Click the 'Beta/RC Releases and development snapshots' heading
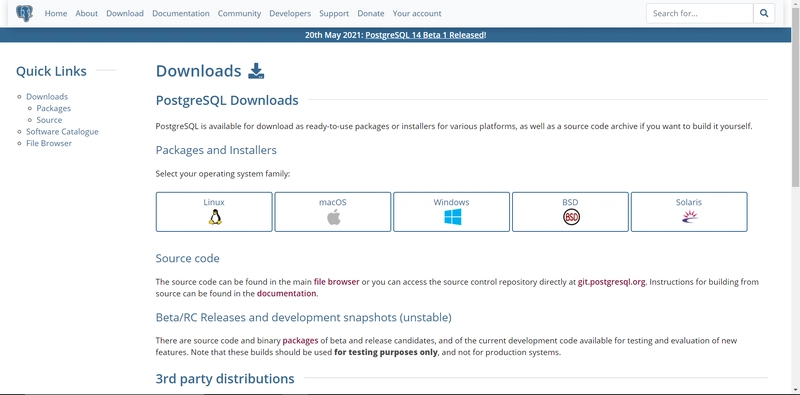Image resolution: width=800 pixels, height=395 pixels. [304, 317]
